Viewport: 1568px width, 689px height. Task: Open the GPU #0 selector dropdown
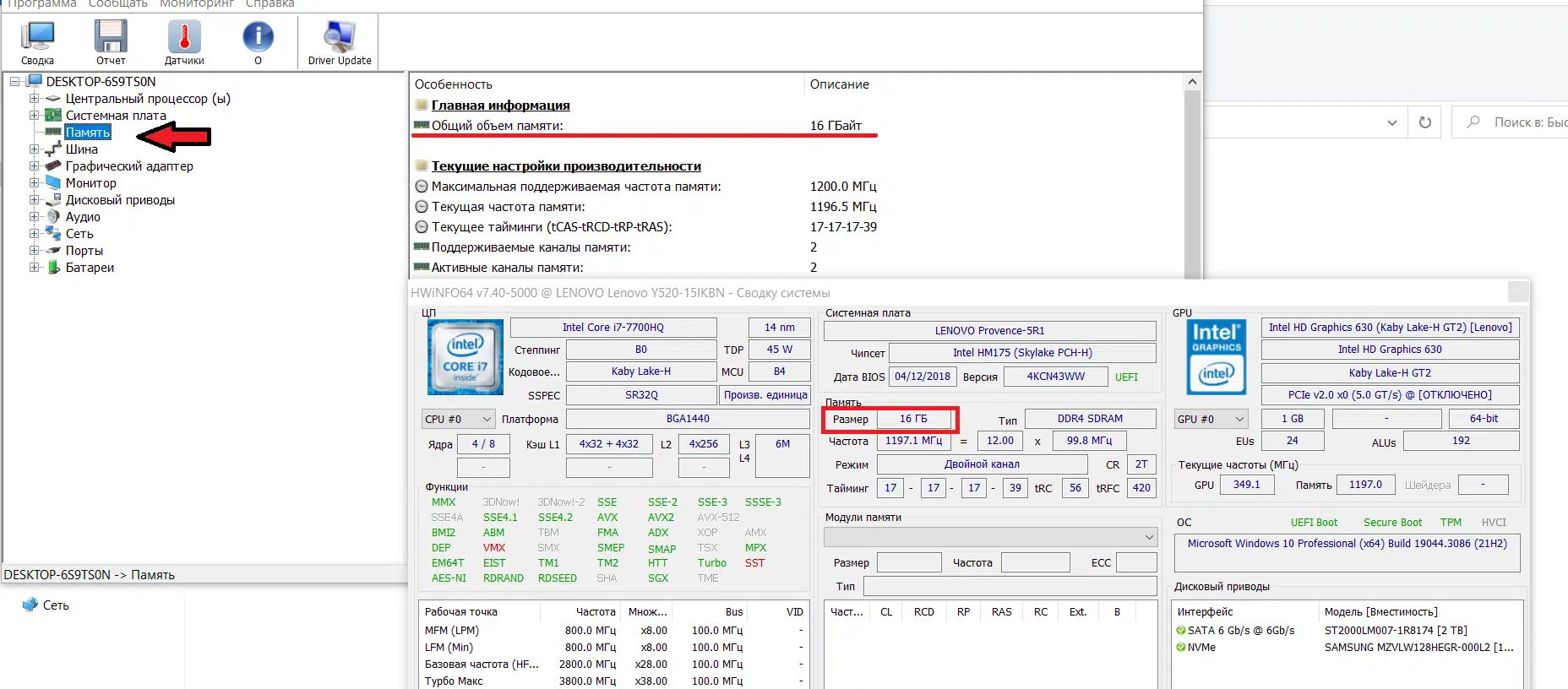(x=1211, y=420)
